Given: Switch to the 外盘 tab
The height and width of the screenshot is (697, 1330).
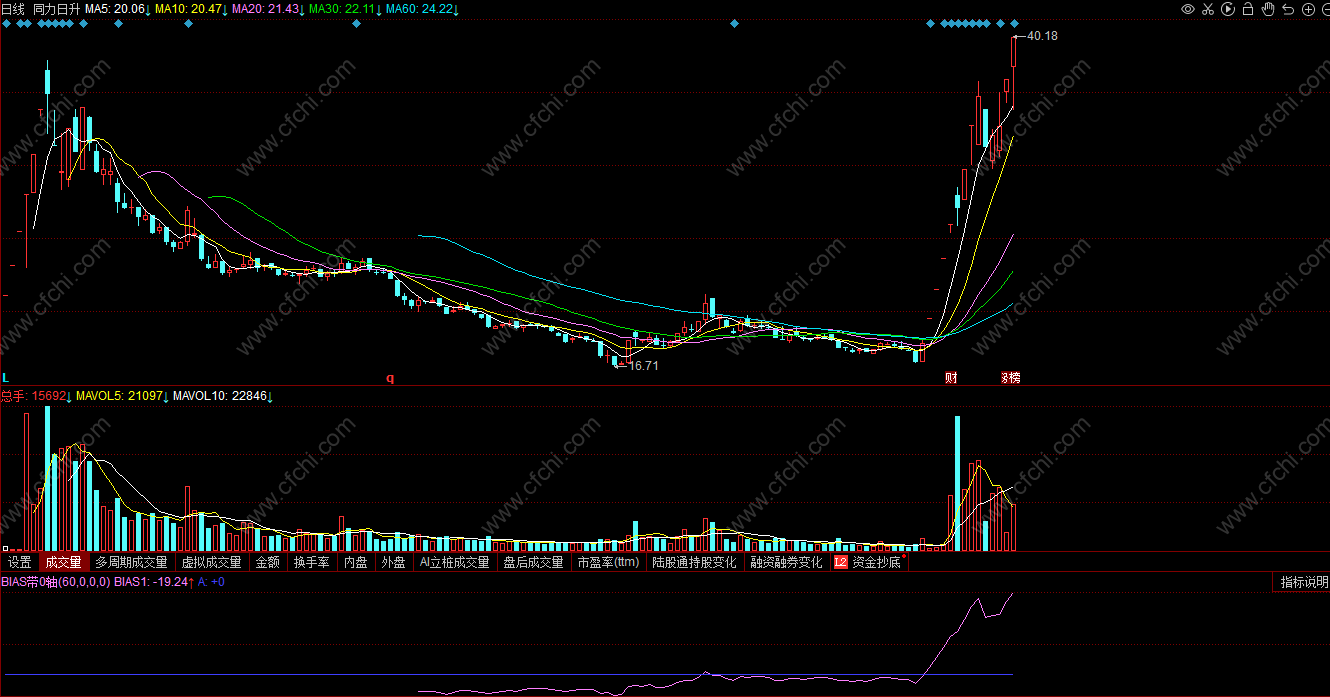Looking at the screenshot, I should point(394,562).
